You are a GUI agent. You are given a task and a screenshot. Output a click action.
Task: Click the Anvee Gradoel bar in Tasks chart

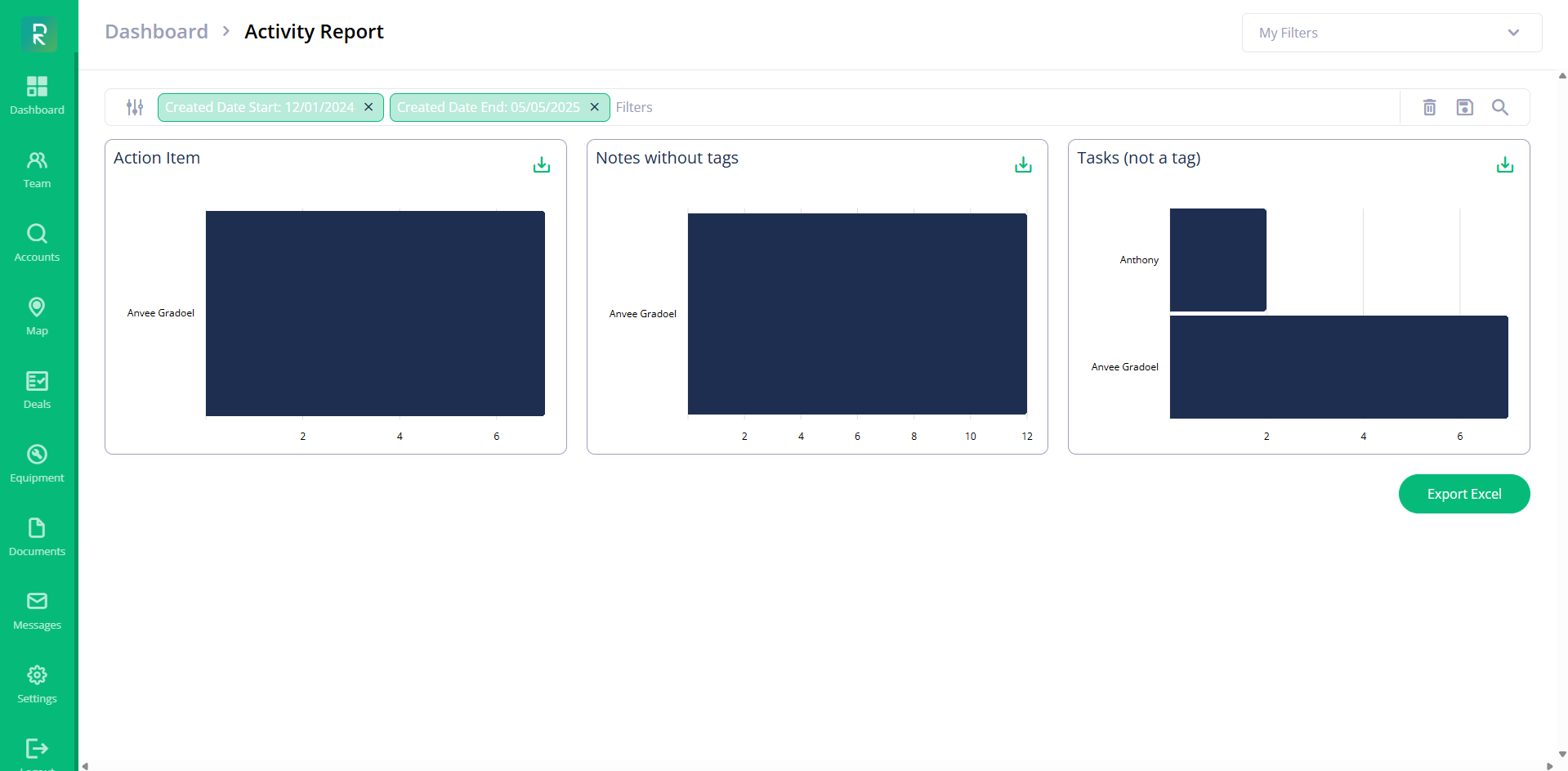(1339, 367)
